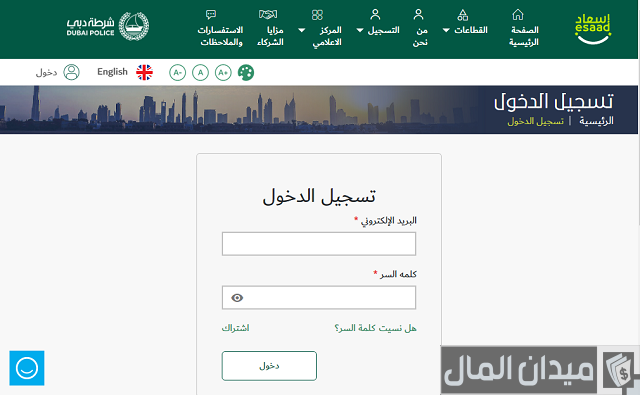Click the كلمة السر password field
Viewport: 640px width, 395px height.
coord(319,297)
